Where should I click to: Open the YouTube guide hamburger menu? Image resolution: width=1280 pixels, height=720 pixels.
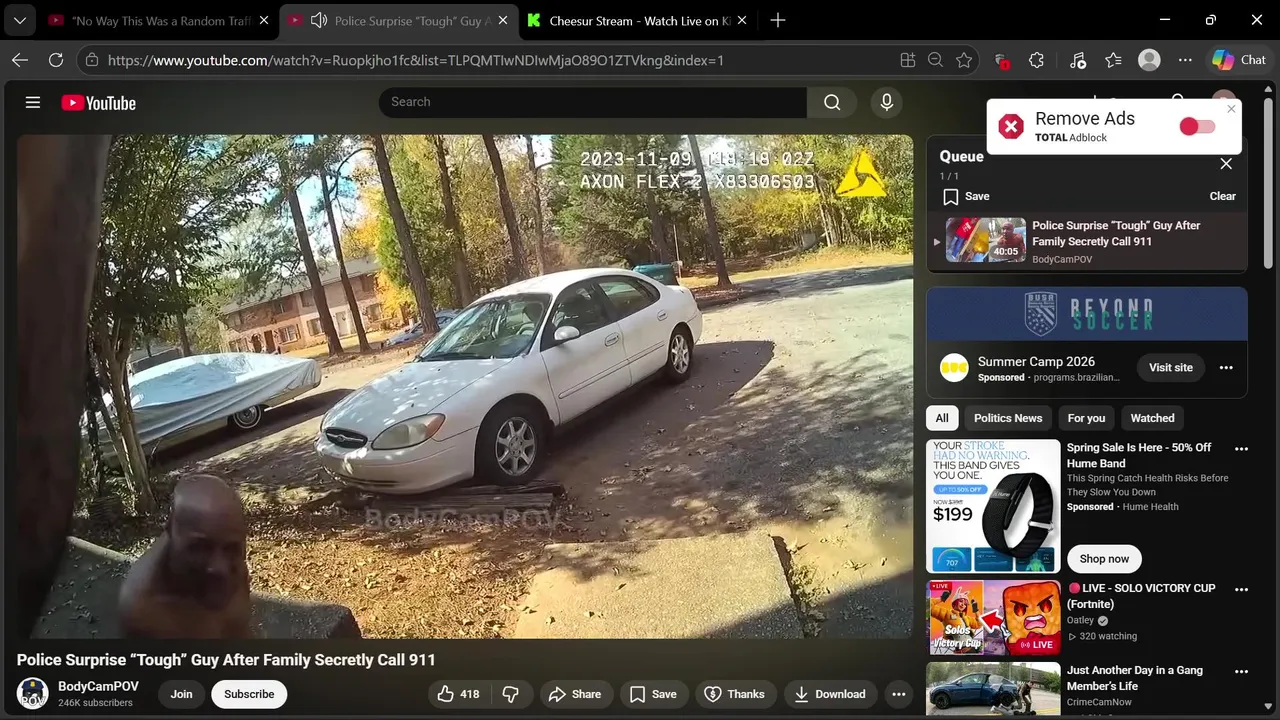pyautogui.click(x=33, y=102)
